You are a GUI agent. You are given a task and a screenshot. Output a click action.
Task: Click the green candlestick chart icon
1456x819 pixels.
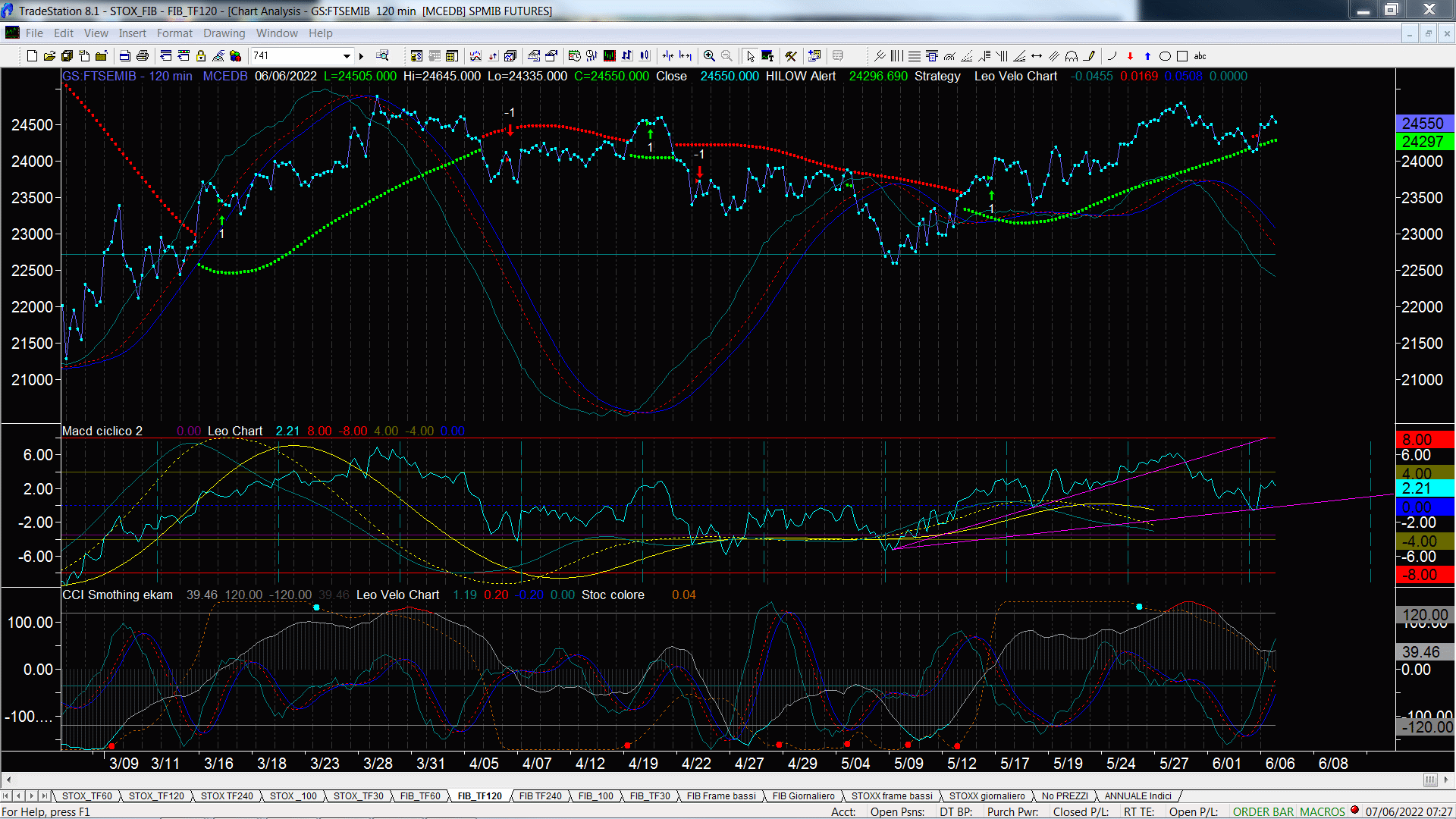(609, 56)
